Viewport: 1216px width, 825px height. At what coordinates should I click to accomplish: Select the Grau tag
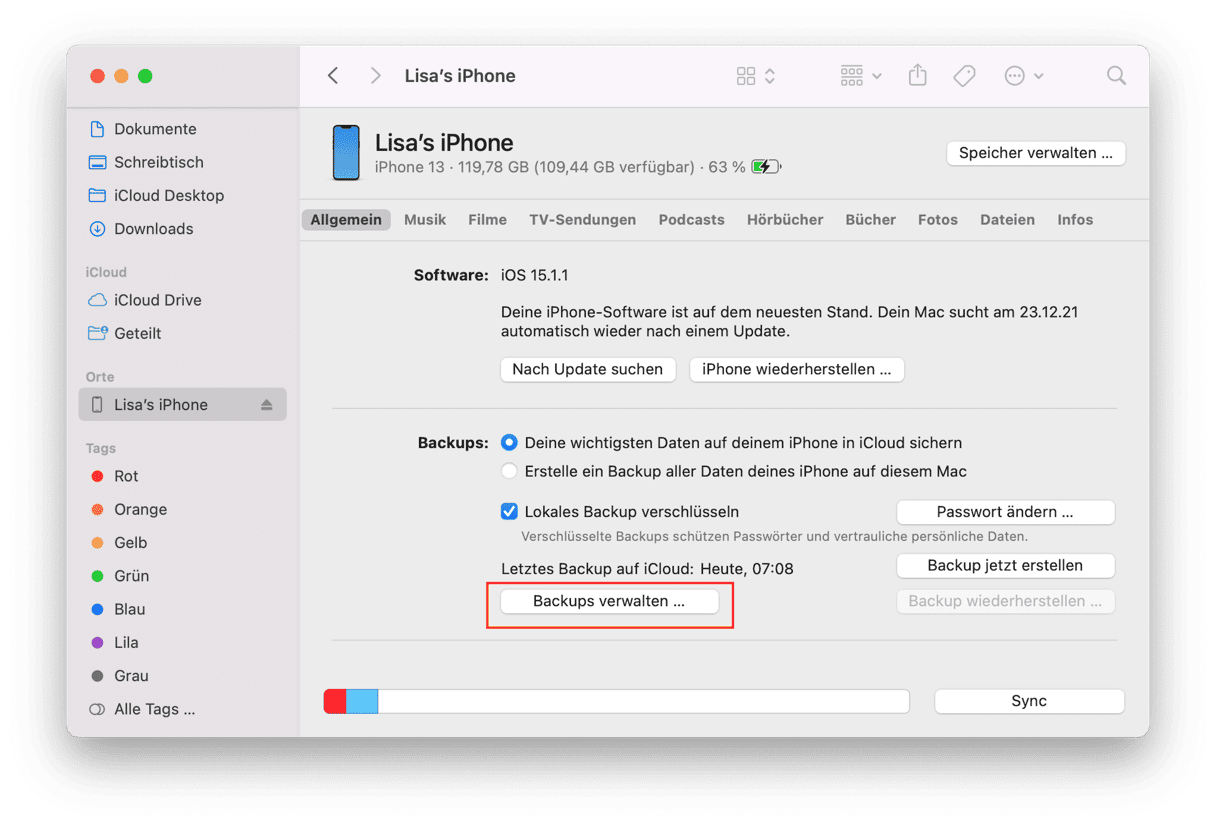(131, 676)
